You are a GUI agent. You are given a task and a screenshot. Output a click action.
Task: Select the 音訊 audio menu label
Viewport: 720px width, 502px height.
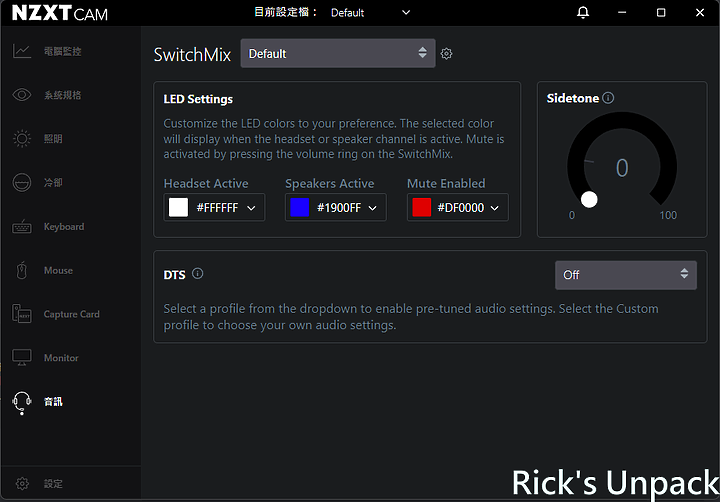click(53, 401)
